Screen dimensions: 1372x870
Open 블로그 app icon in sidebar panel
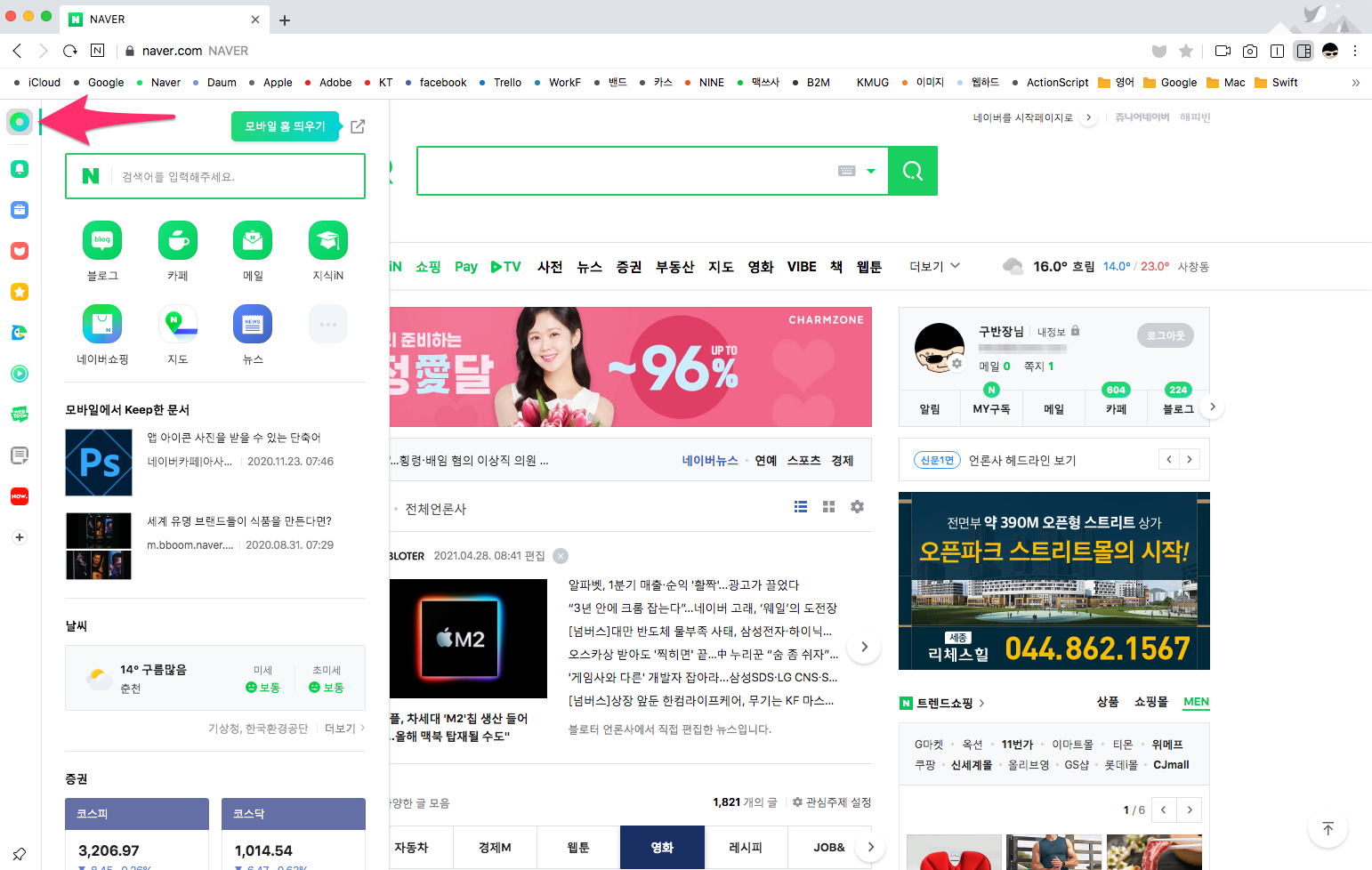click(x=102, y=240)
